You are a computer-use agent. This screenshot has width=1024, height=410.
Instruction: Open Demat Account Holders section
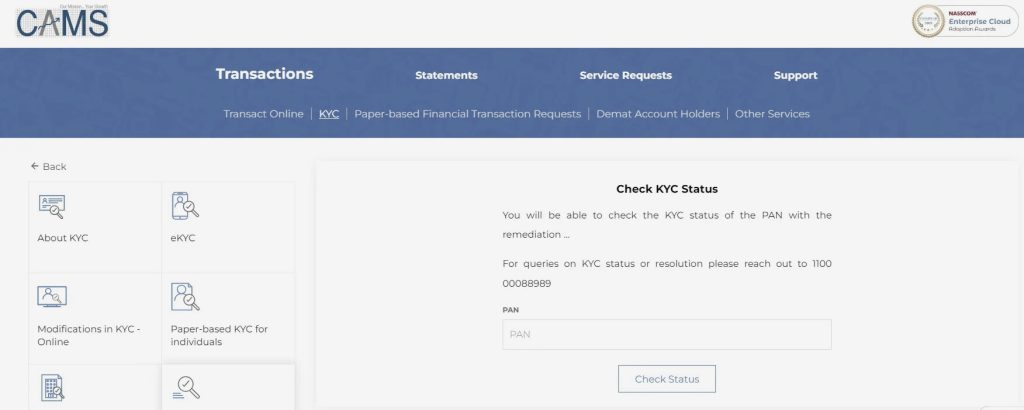(x=658, y=114)
